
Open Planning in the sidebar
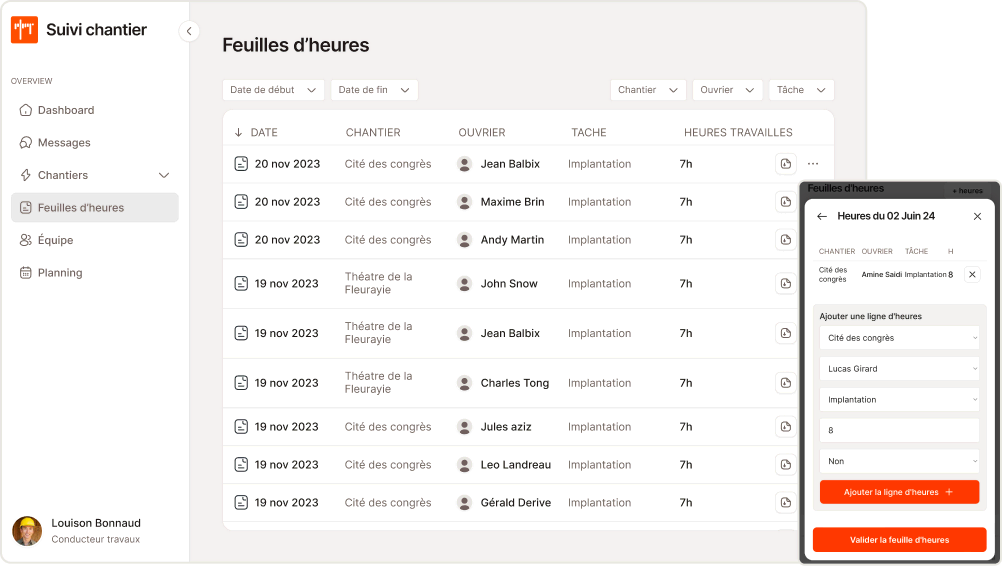coord(95,272)
